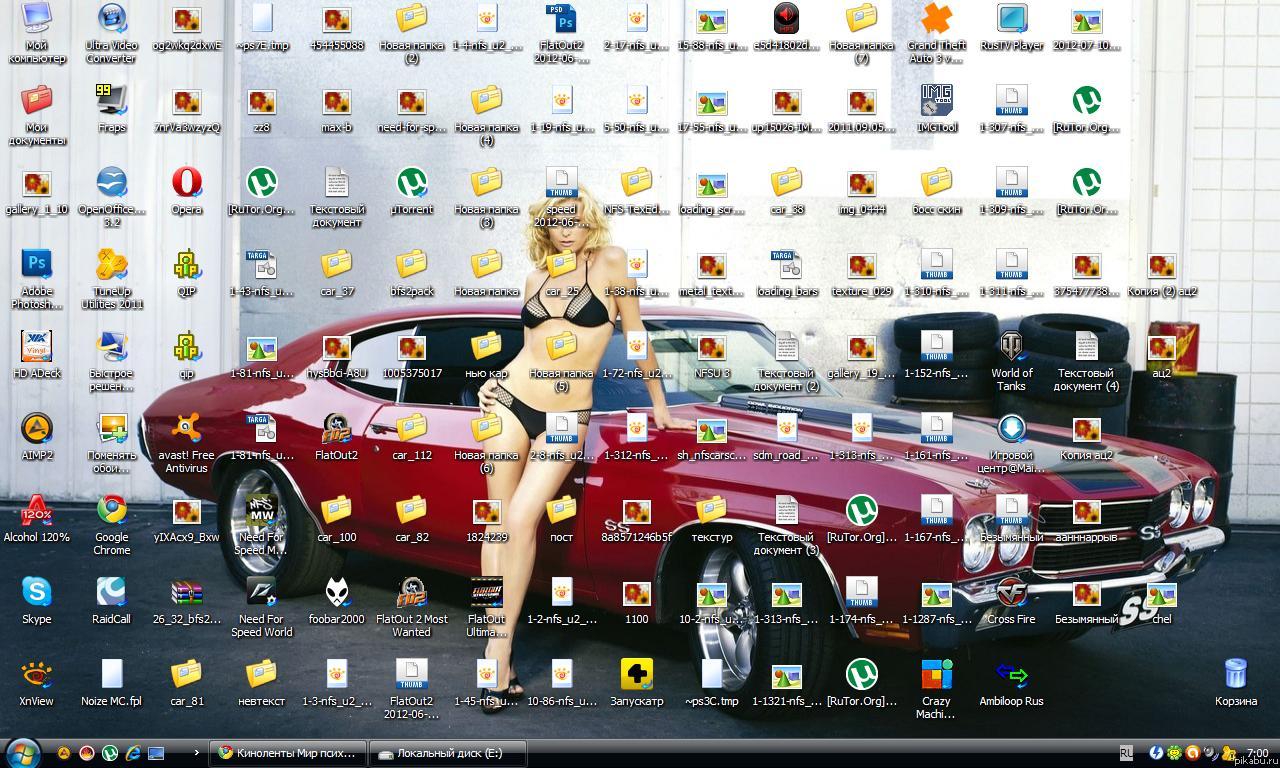1280x768 pixels.
Task: Open the Игровой центр@Mail shortcut
Action: [1012, 442]
